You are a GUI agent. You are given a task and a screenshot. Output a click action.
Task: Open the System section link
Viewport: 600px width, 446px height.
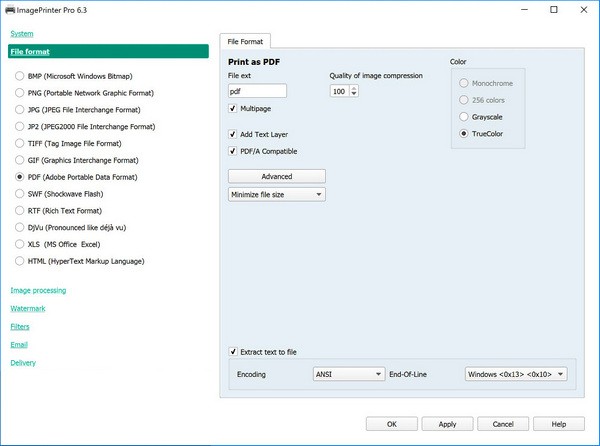21,33
